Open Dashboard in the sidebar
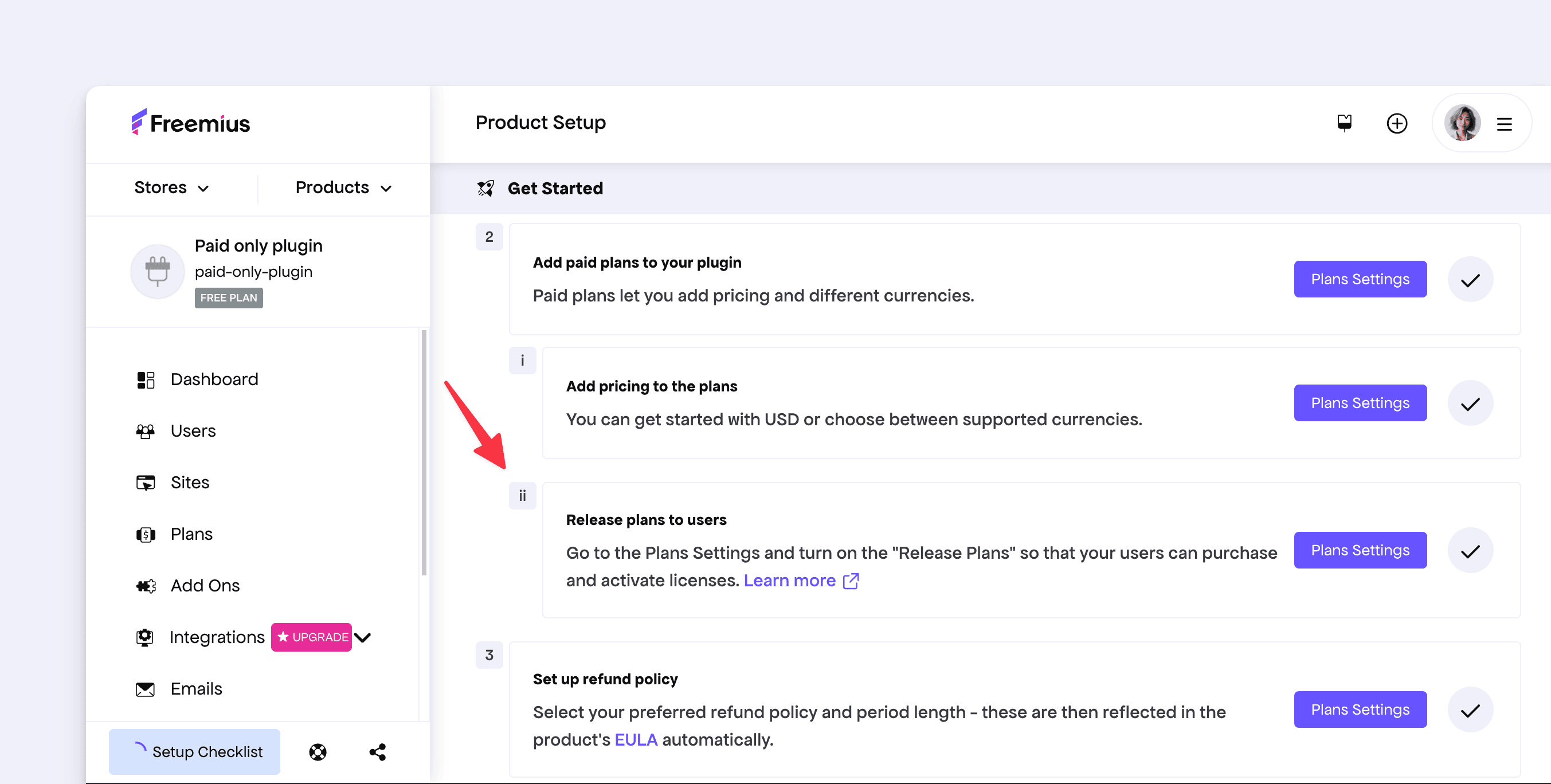Screen dimensions: 1551x784 pyautogui.click(x=214, y=379)
